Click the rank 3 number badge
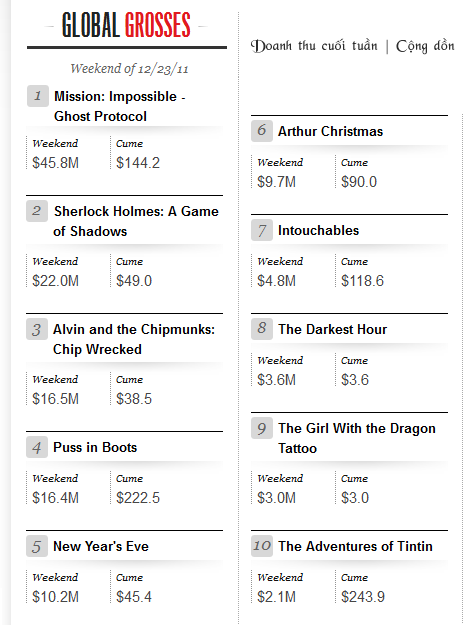Image resolution: width=468 pixels, height=626 pixels. pos(37,329)
